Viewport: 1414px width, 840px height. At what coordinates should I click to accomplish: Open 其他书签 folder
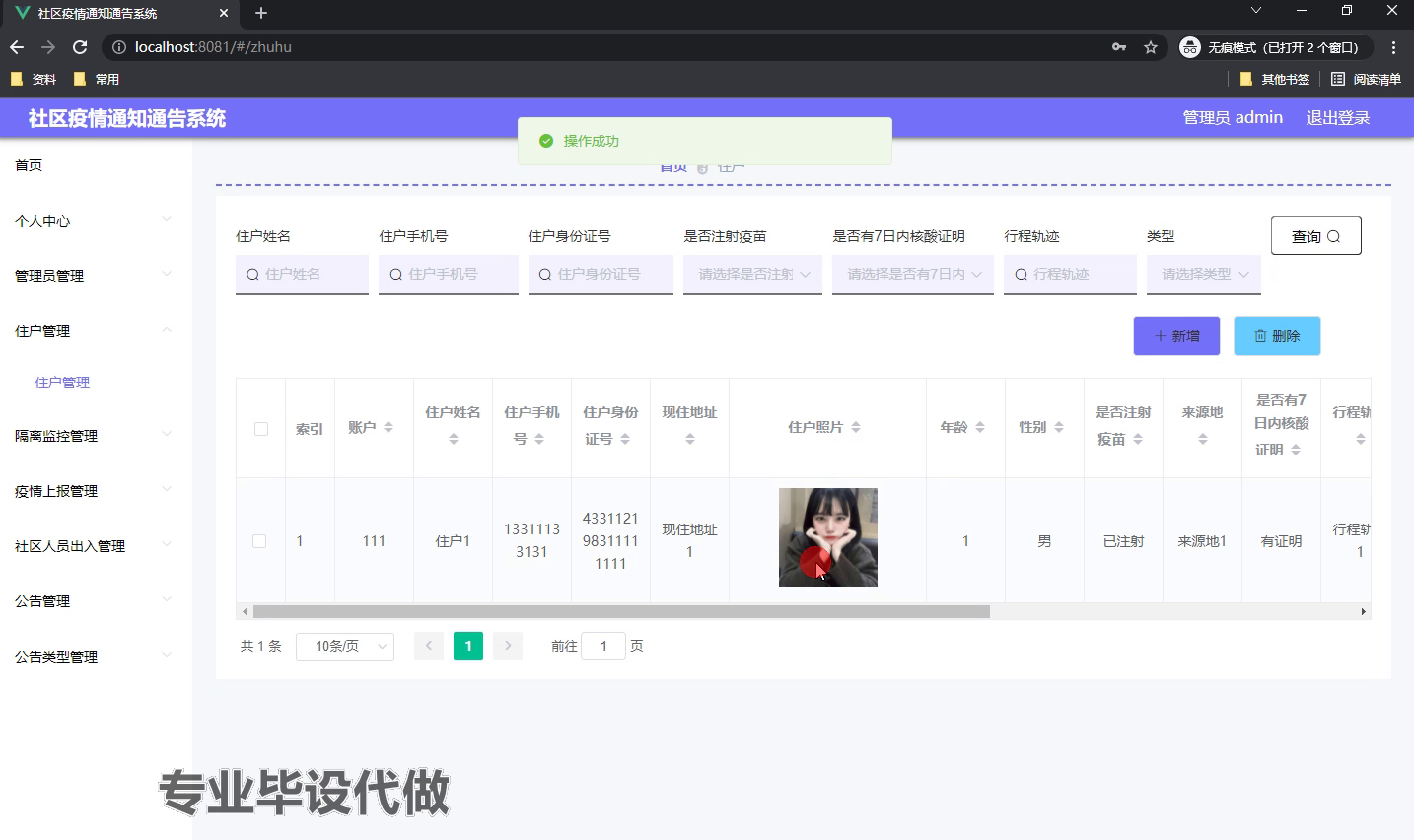(x=1275, y=79)
